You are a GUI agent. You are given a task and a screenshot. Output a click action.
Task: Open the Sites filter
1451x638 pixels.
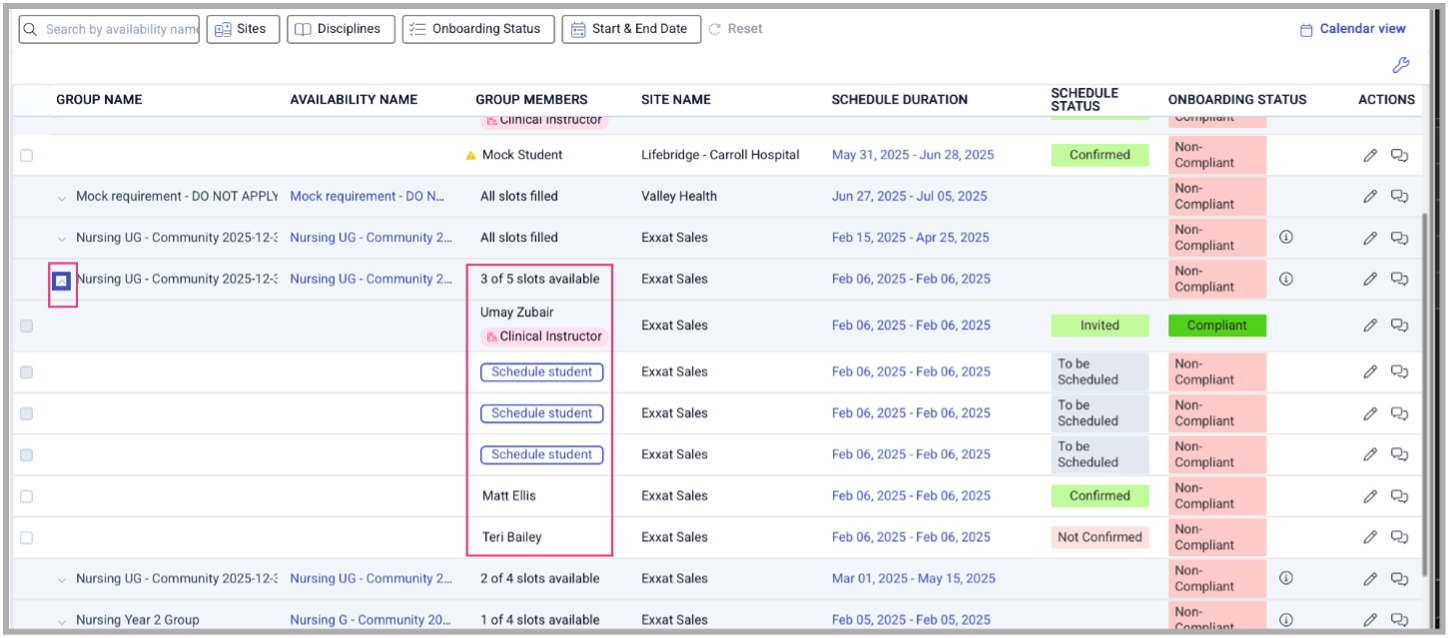[243, 29]
